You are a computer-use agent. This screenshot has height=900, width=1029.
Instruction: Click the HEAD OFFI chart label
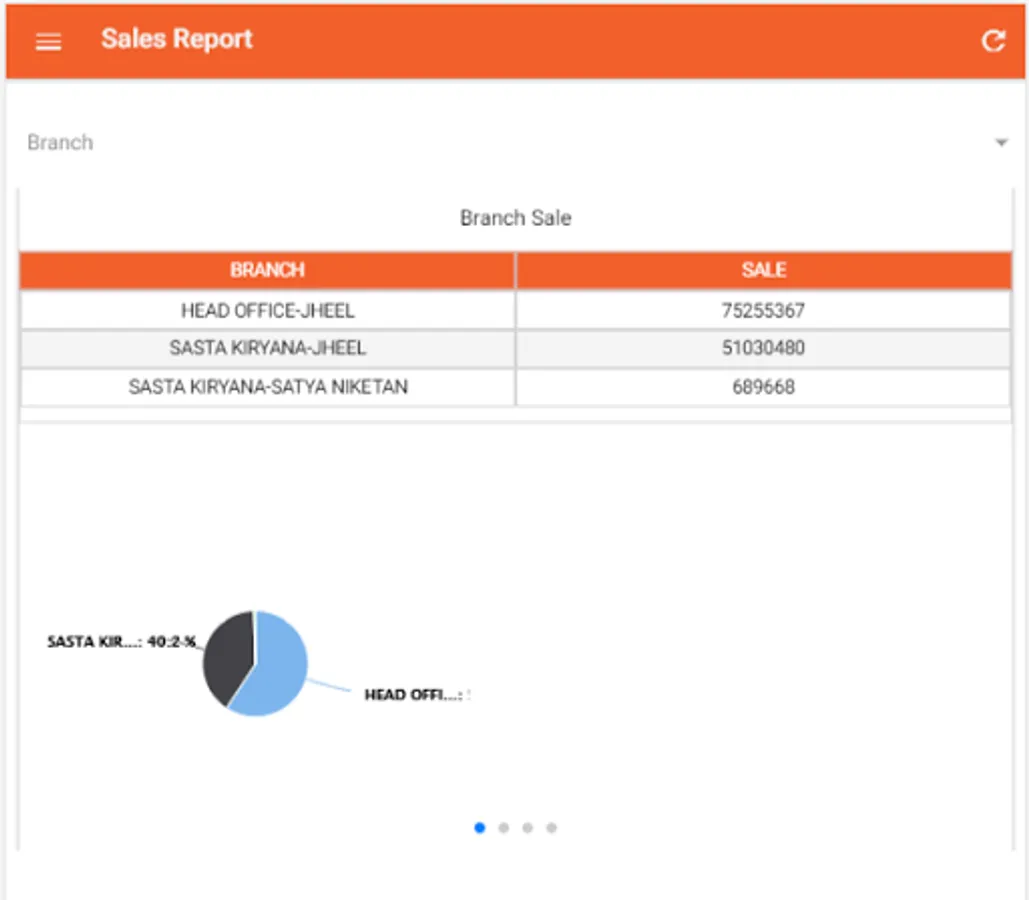coord(414,694)
